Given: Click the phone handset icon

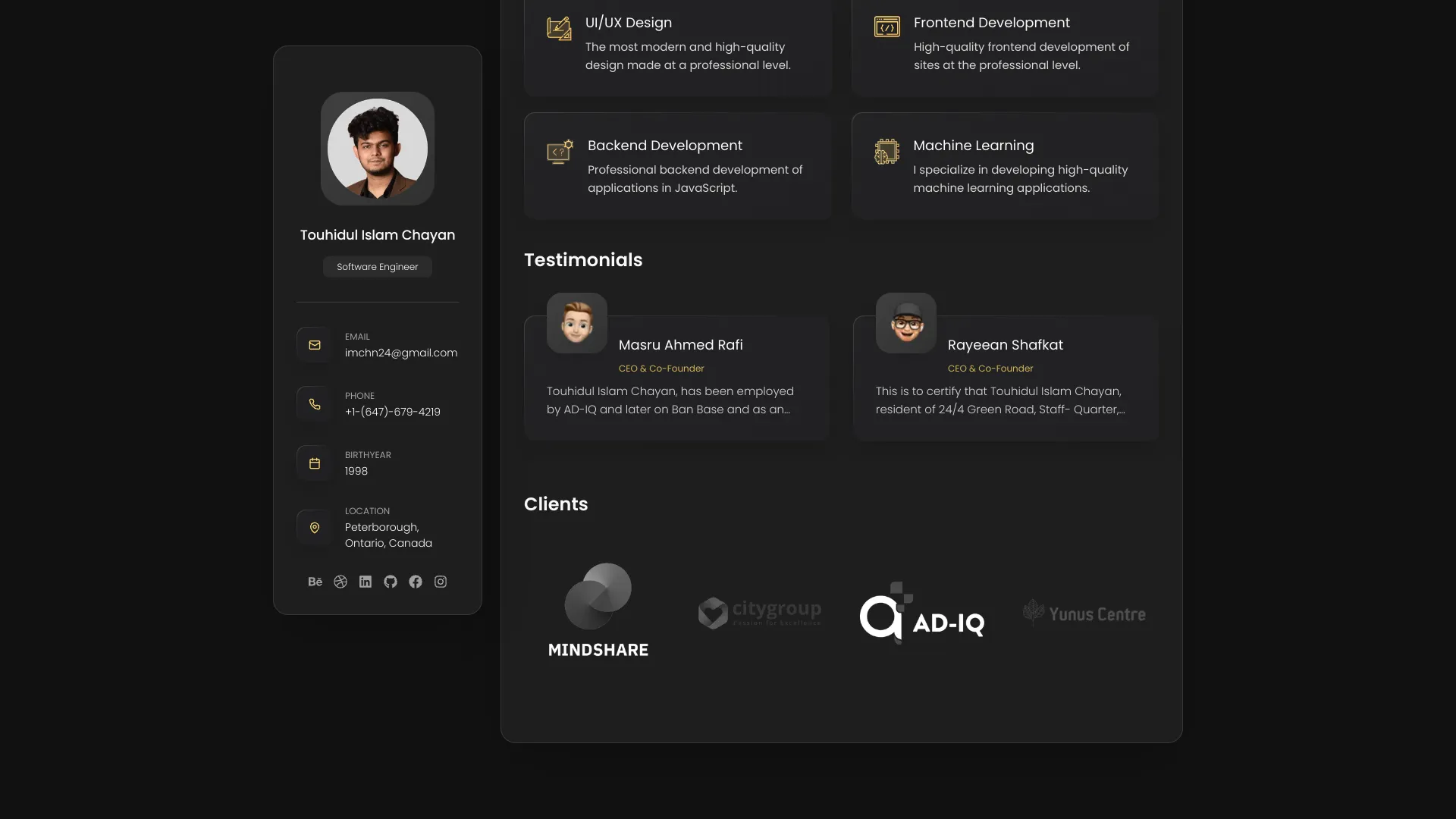Looking at the screenshot, I should click(315, 404).
